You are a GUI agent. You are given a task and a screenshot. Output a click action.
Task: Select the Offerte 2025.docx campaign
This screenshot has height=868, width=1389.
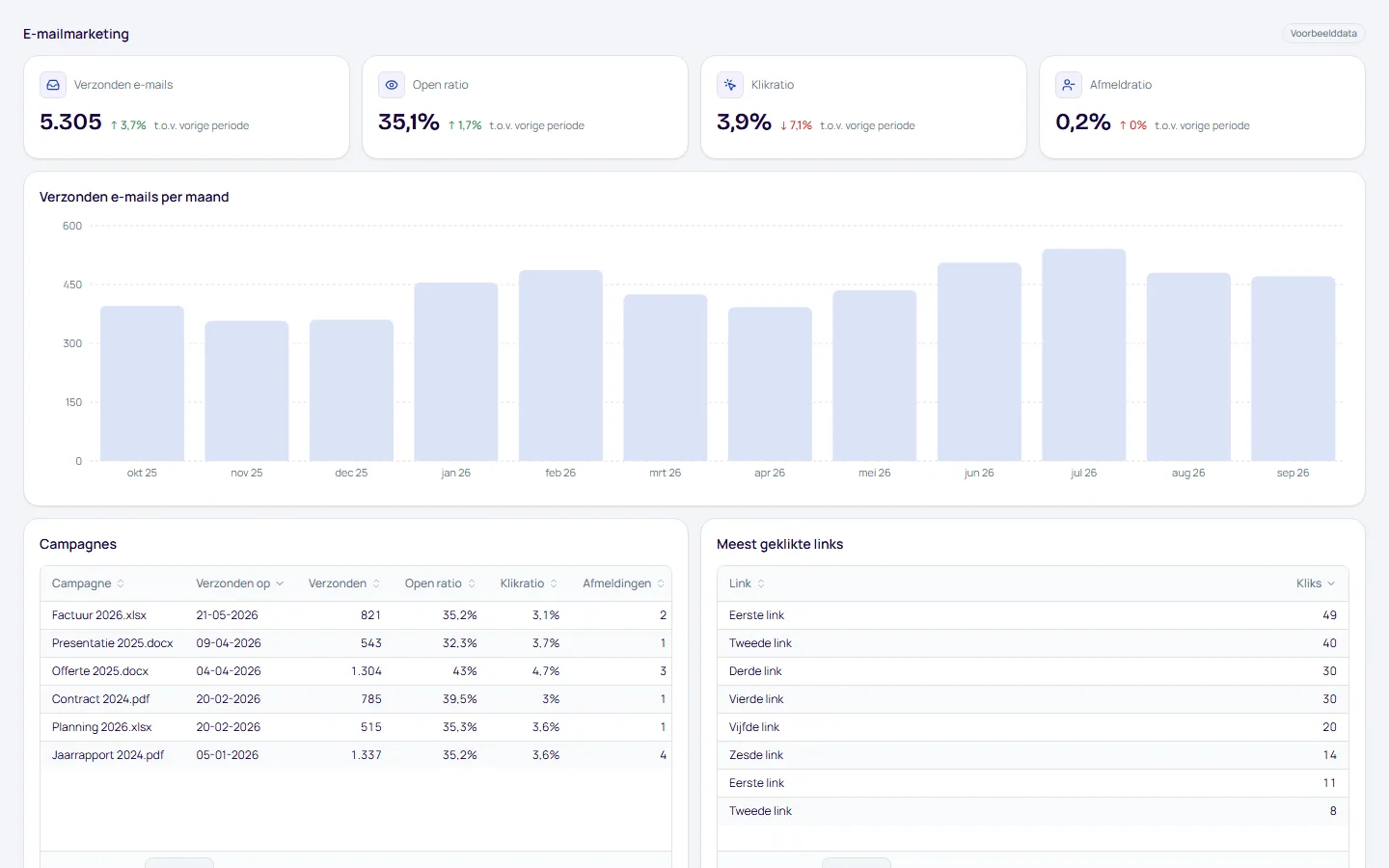pos(356,671)
